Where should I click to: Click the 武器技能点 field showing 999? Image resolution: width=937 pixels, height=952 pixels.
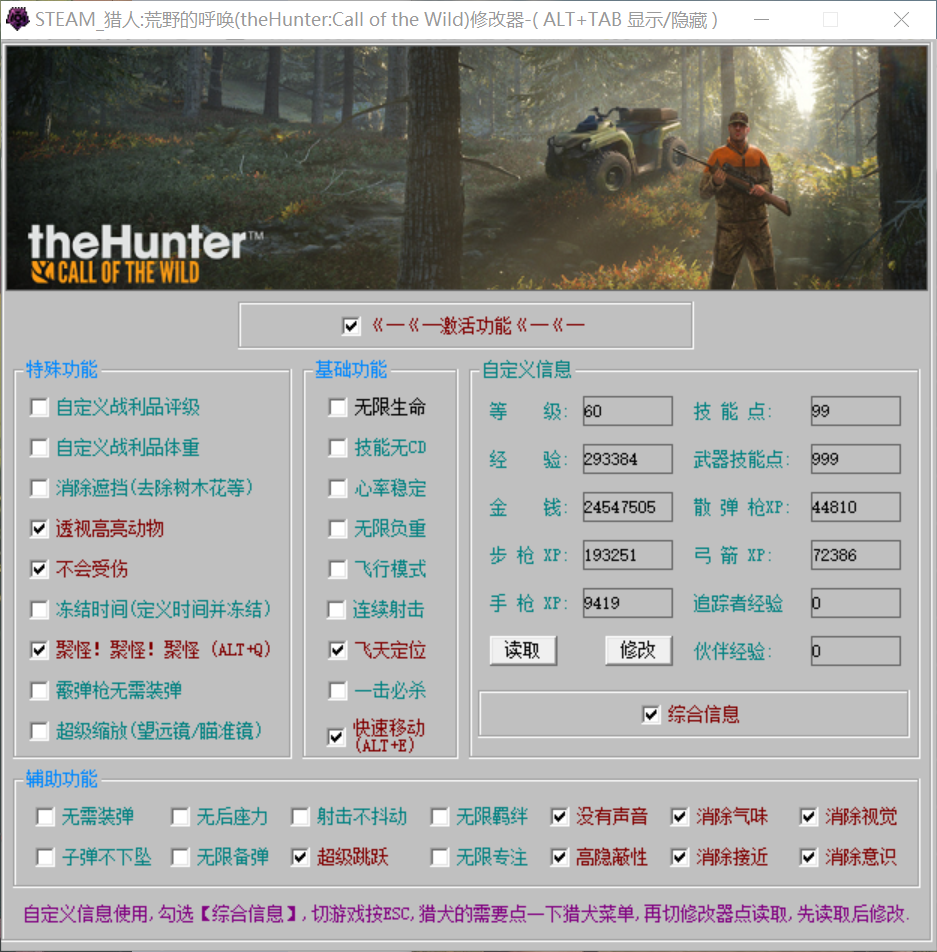tap(855, 459)
